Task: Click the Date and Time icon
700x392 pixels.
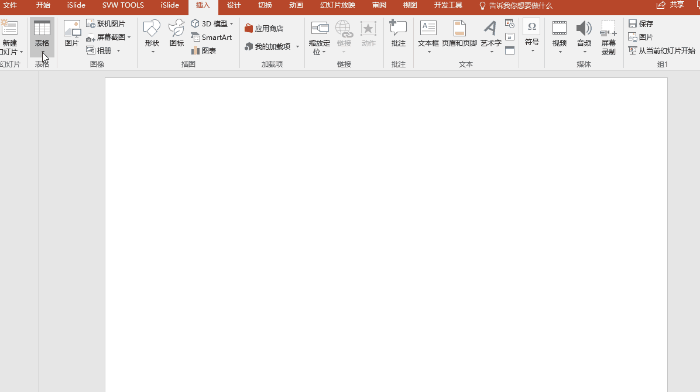Action: point(510,23)
